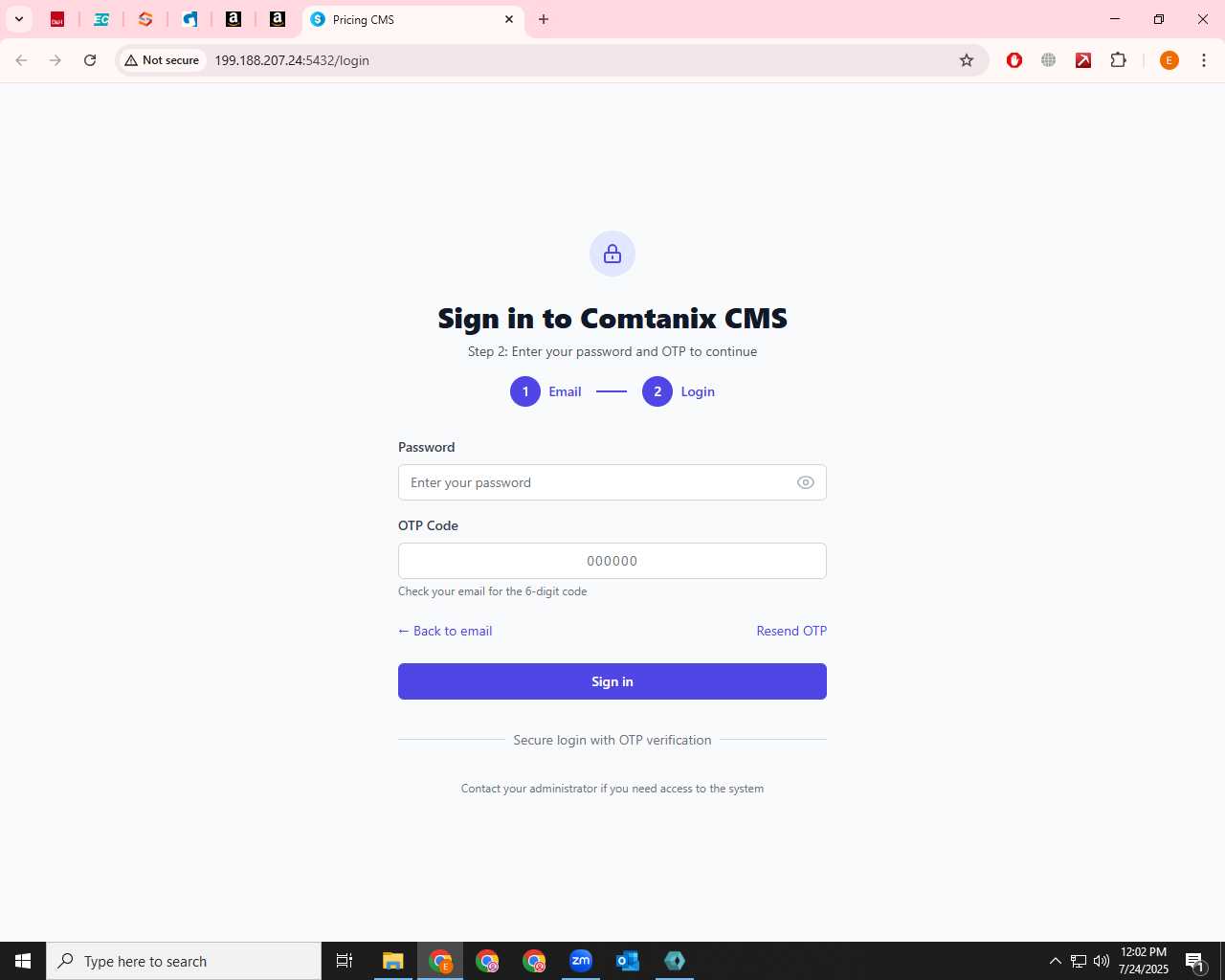
Task: Open the Extensions puzzle icon
Action: 1118,60
